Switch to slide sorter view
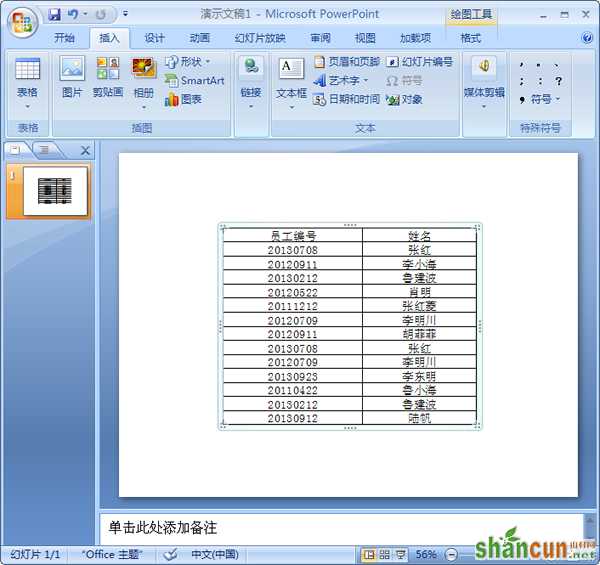Viewport: 600px width, 565px height. [x=385, y=554]
